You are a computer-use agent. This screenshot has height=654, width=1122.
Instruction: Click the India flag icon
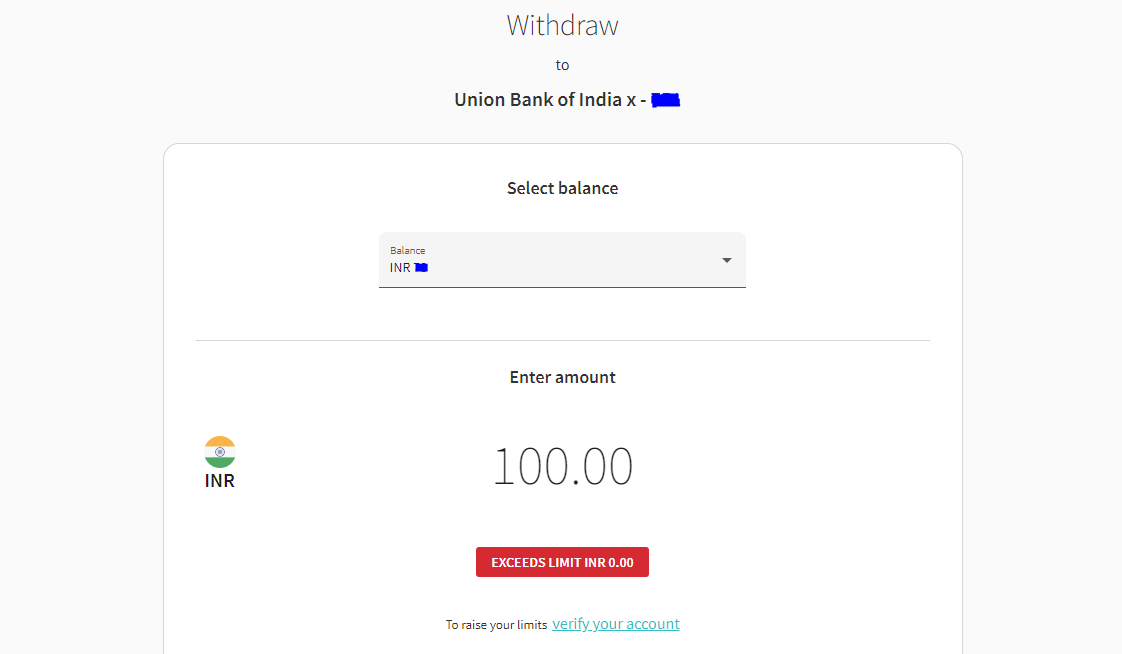point(220,452)
